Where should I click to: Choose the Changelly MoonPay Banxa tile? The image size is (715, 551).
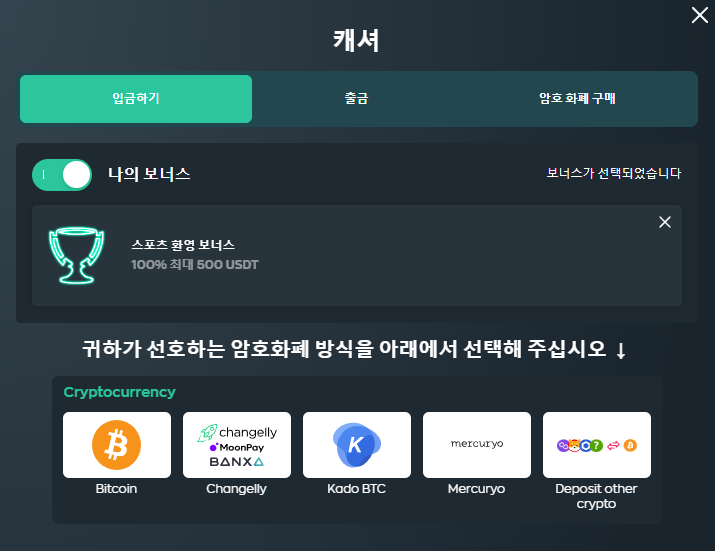(x=237, y=445)
